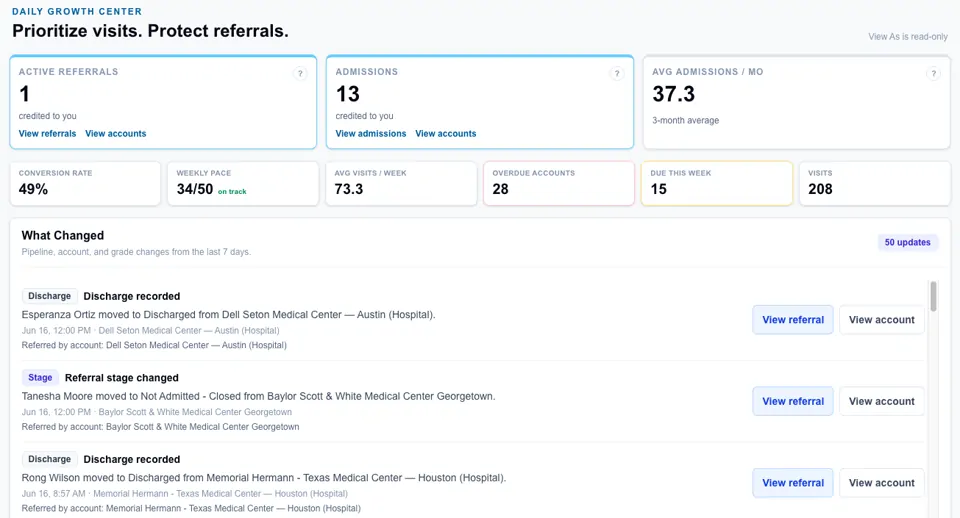960x518 pixels.
Task: Click help icon on Admissions card
Action: pyautogui.click(x=617, y=73)
